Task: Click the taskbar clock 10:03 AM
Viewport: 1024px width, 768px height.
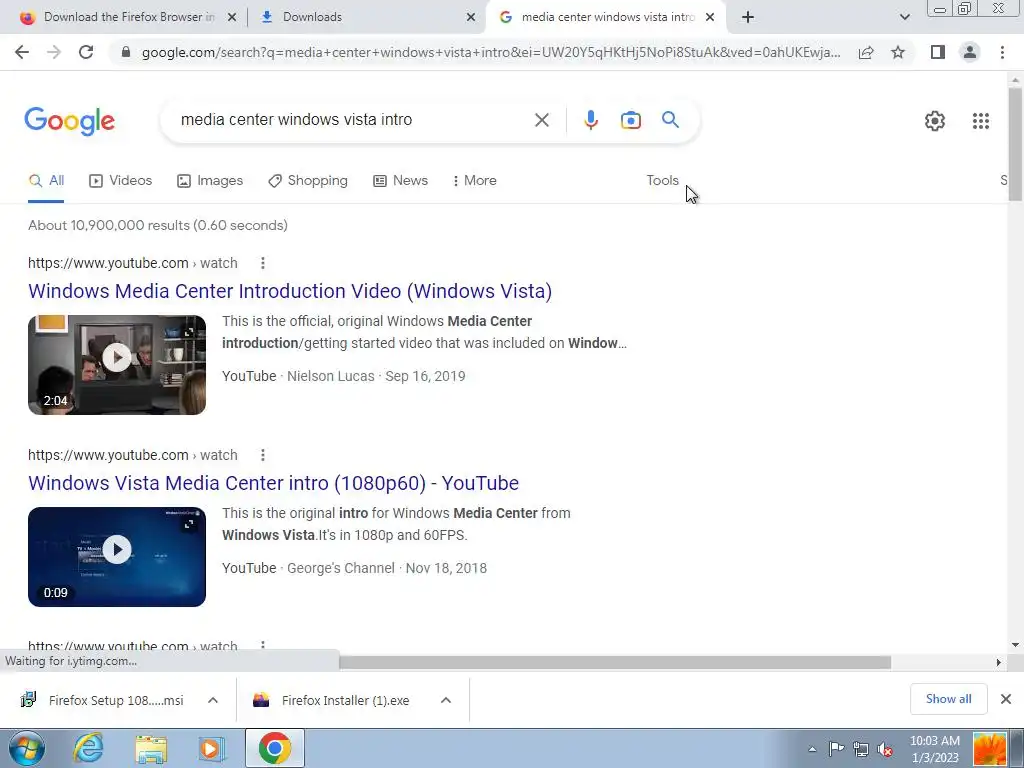Action: [935, 749]
